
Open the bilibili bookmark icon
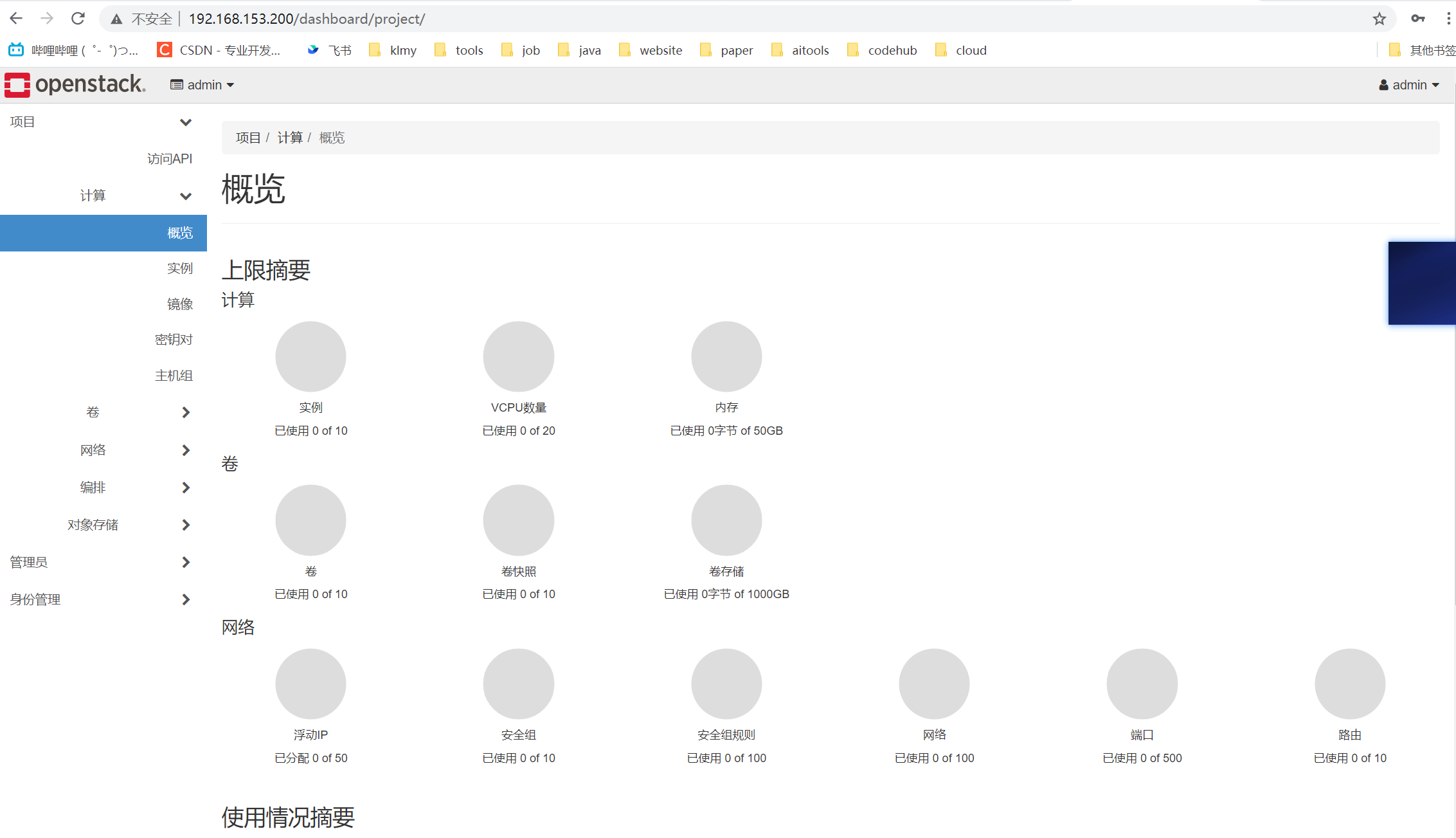pyautogui.click(x=16, y=50)
